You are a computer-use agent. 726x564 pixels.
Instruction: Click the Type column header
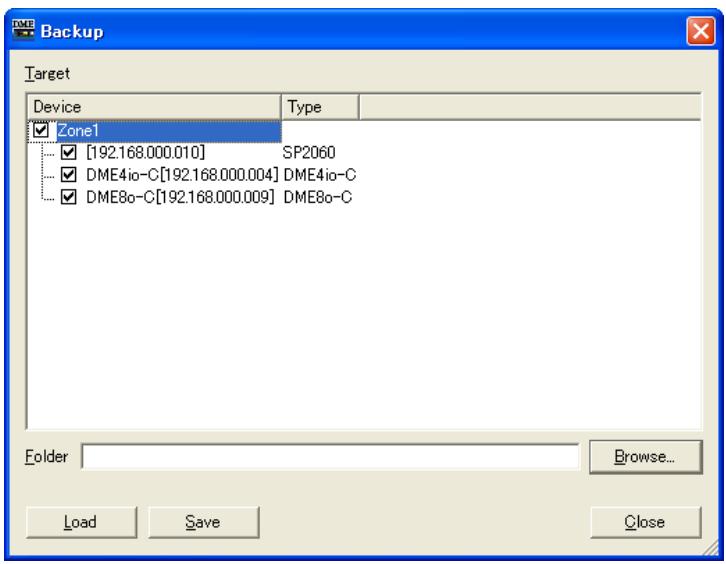[x=320, y=107]
